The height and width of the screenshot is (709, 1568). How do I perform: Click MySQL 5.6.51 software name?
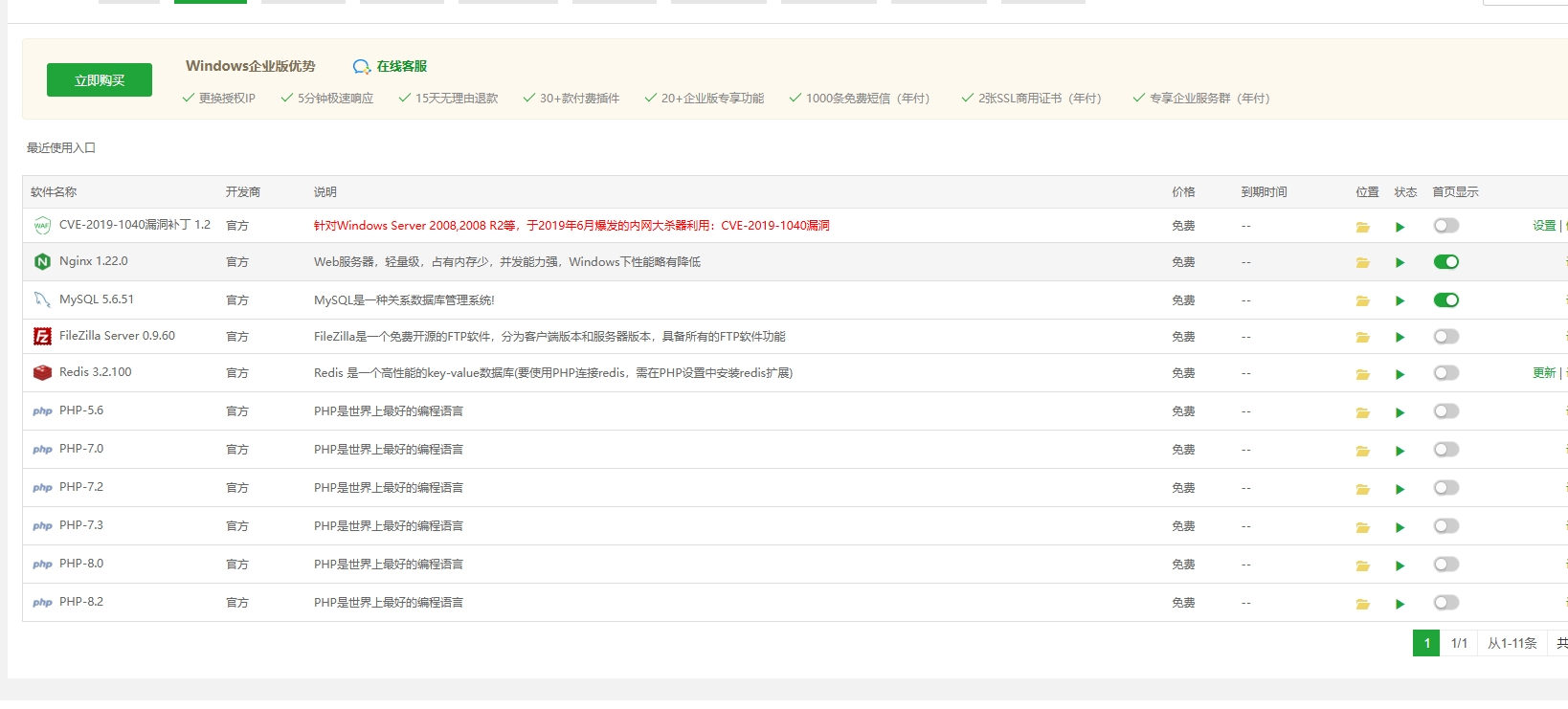click(97, 299)
